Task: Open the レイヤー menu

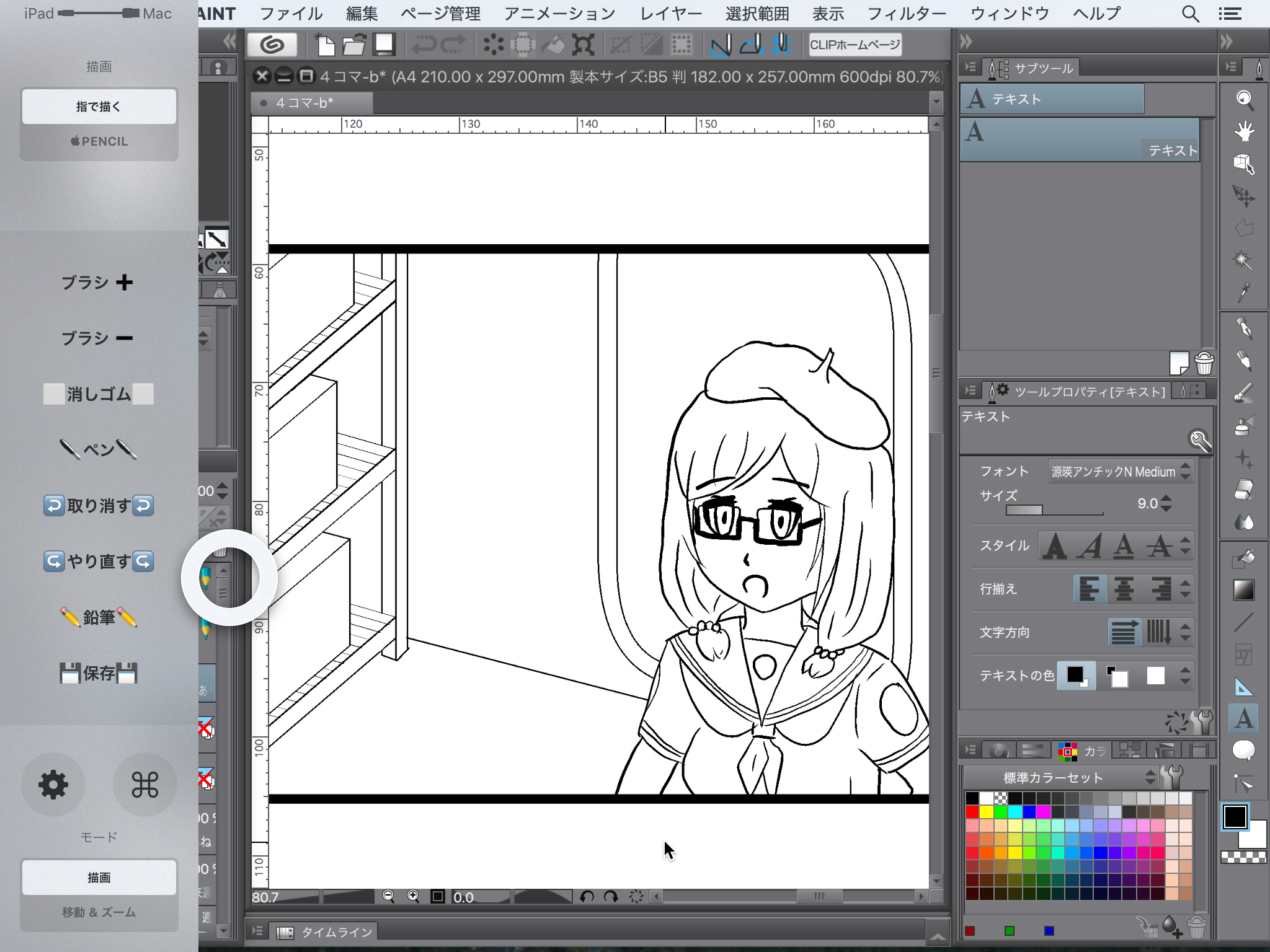Action: click(x=670, y=13)
